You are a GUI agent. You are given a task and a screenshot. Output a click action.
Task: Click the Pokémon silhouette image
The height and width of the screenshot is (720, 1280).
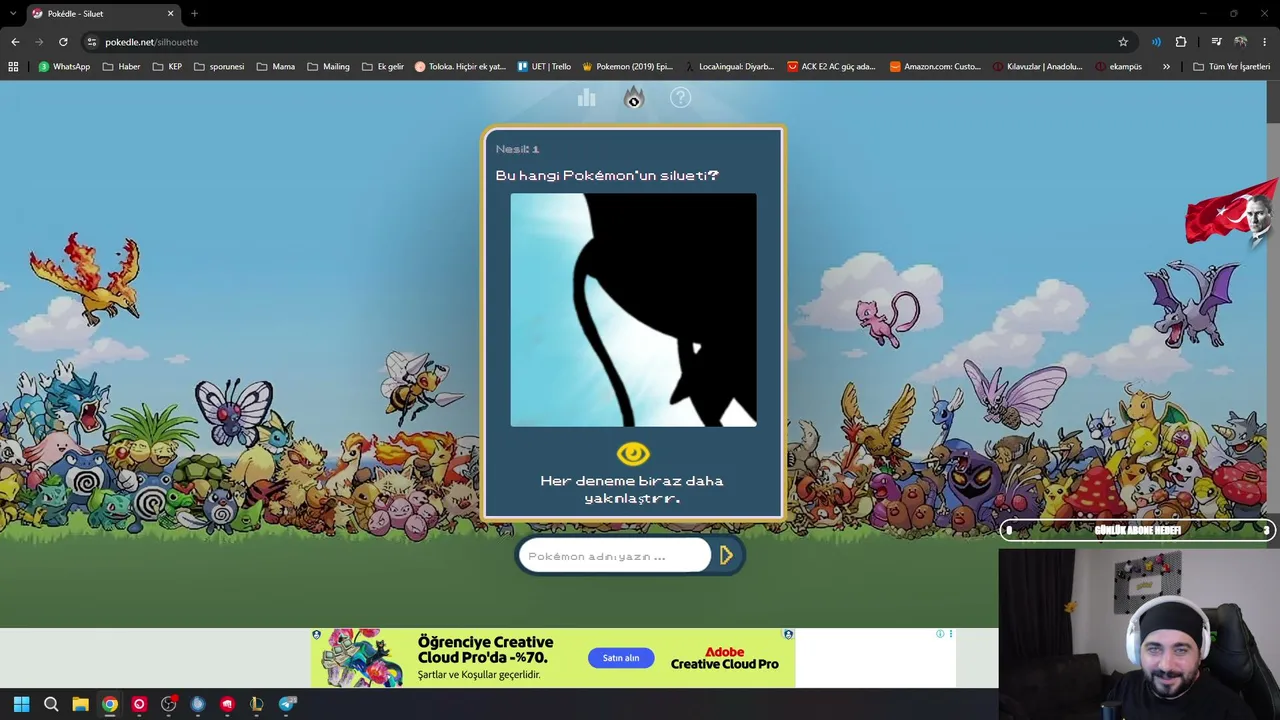click(x=633, y=310)
